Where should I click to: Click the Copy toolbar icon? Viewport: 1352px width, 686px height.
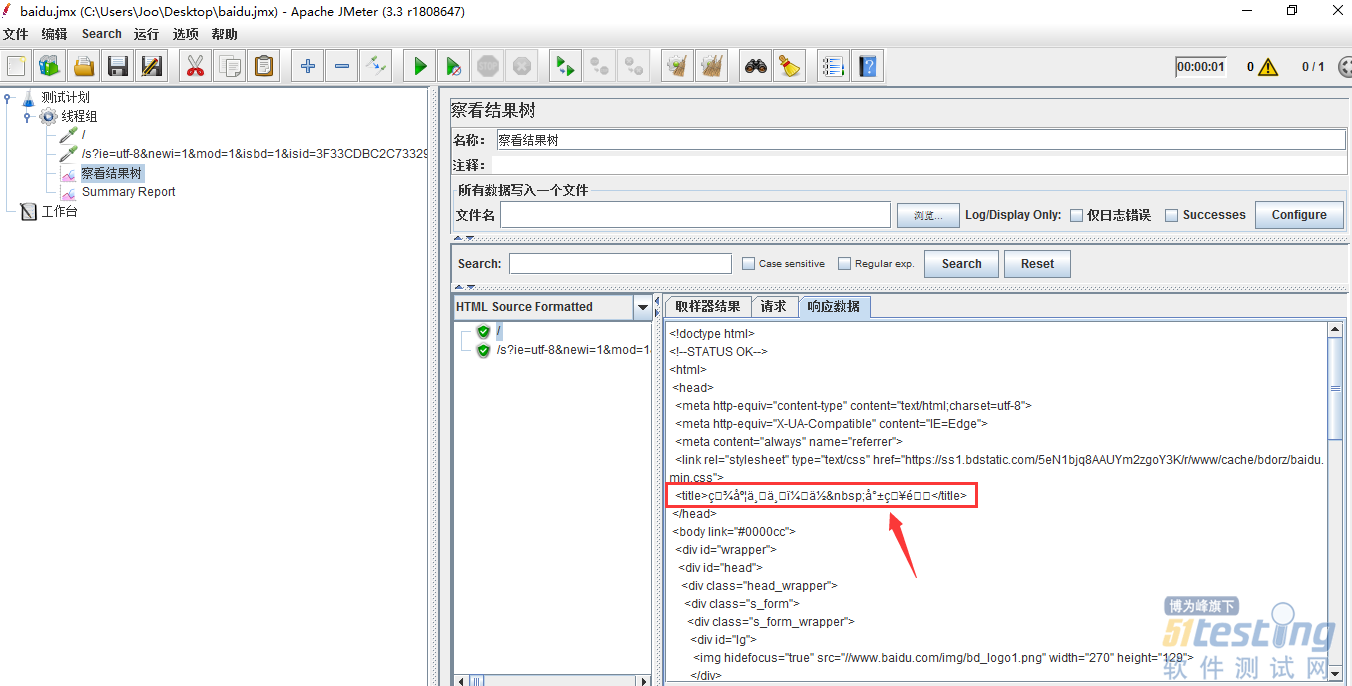230,67
